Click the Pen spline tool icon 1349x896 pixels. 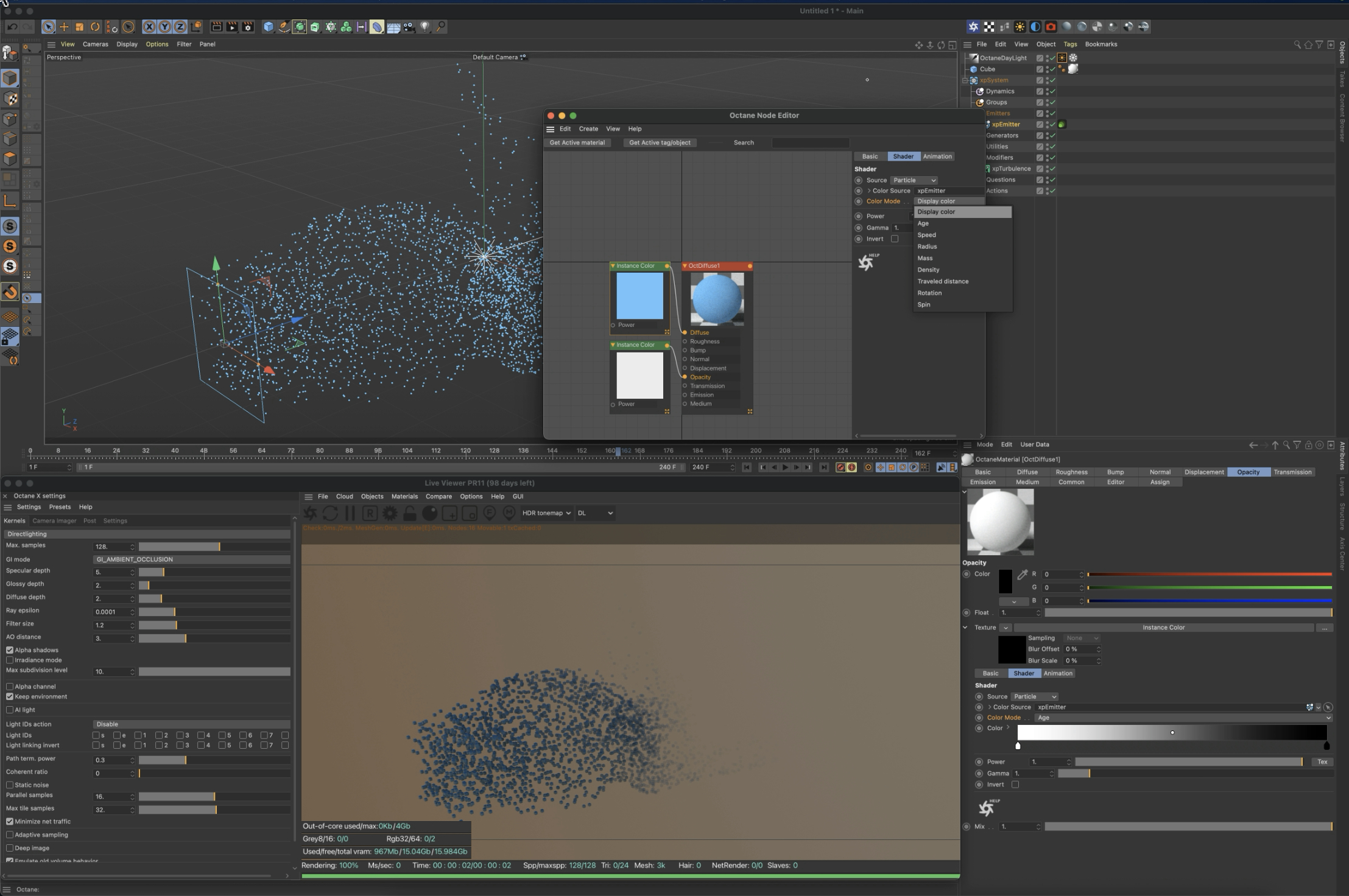pyautogui.click(x=284, y=27)
